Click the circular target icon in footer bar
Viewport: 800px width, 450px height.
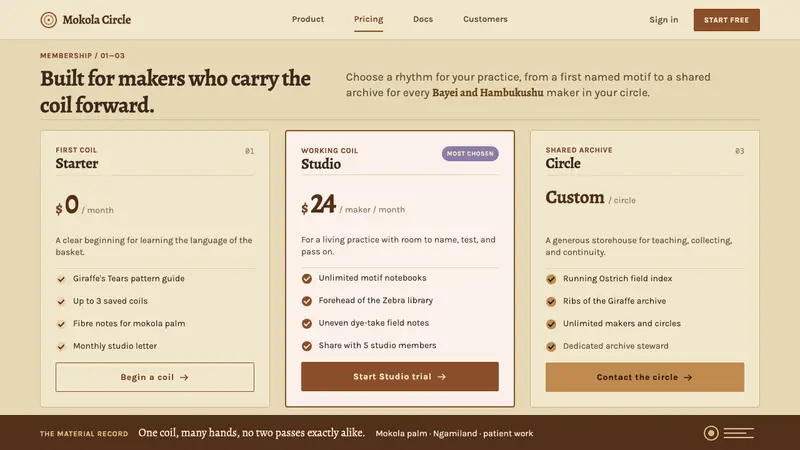click(711, 433)
